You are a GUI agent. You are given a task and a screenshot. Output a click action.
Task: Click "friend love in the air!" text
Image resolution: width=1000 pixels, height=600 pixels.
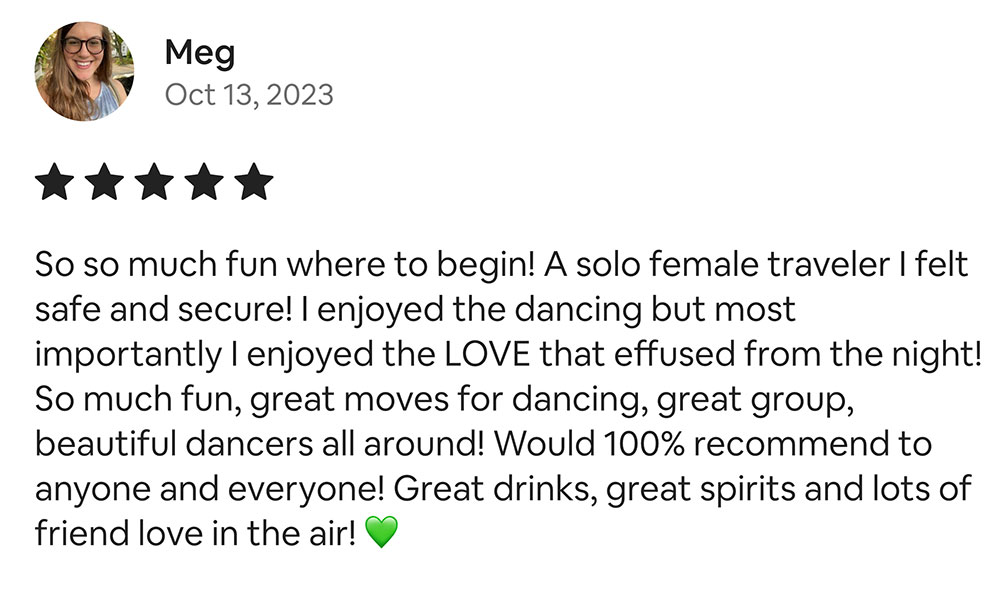tap(195, 533)
